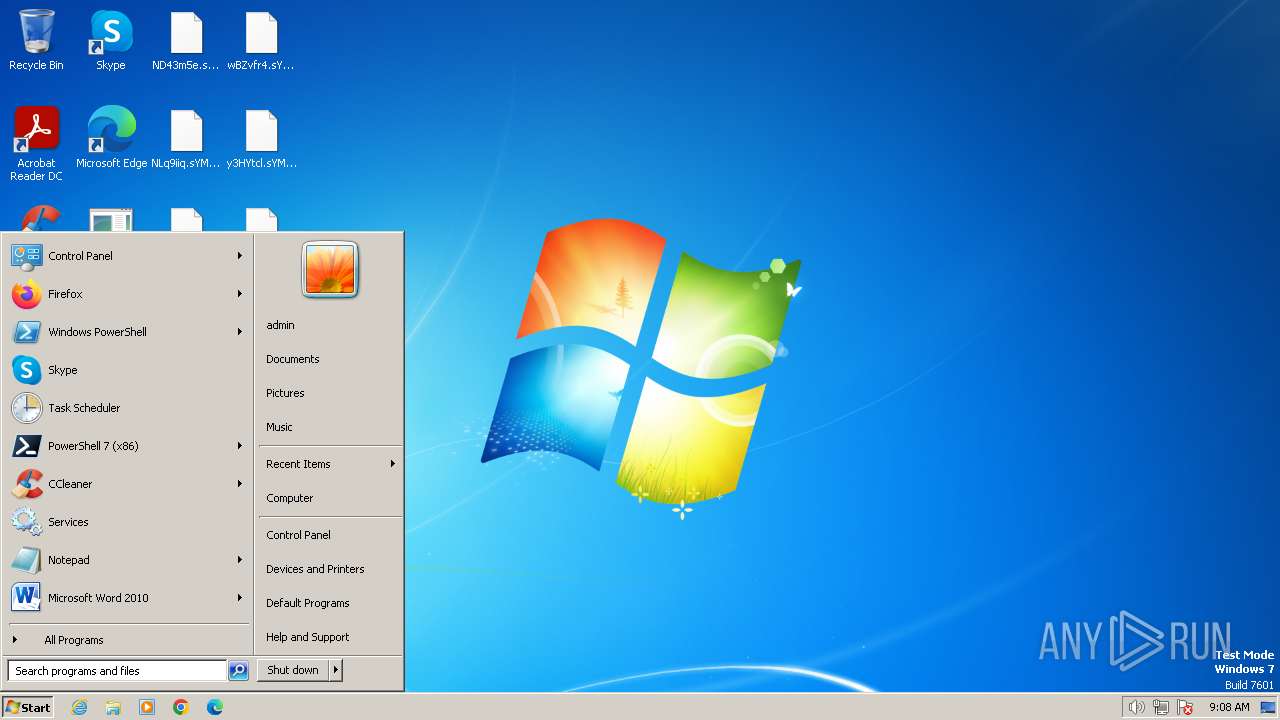Click the Skype icon in Start menu

pyautogui.click(x=27, y=370)
